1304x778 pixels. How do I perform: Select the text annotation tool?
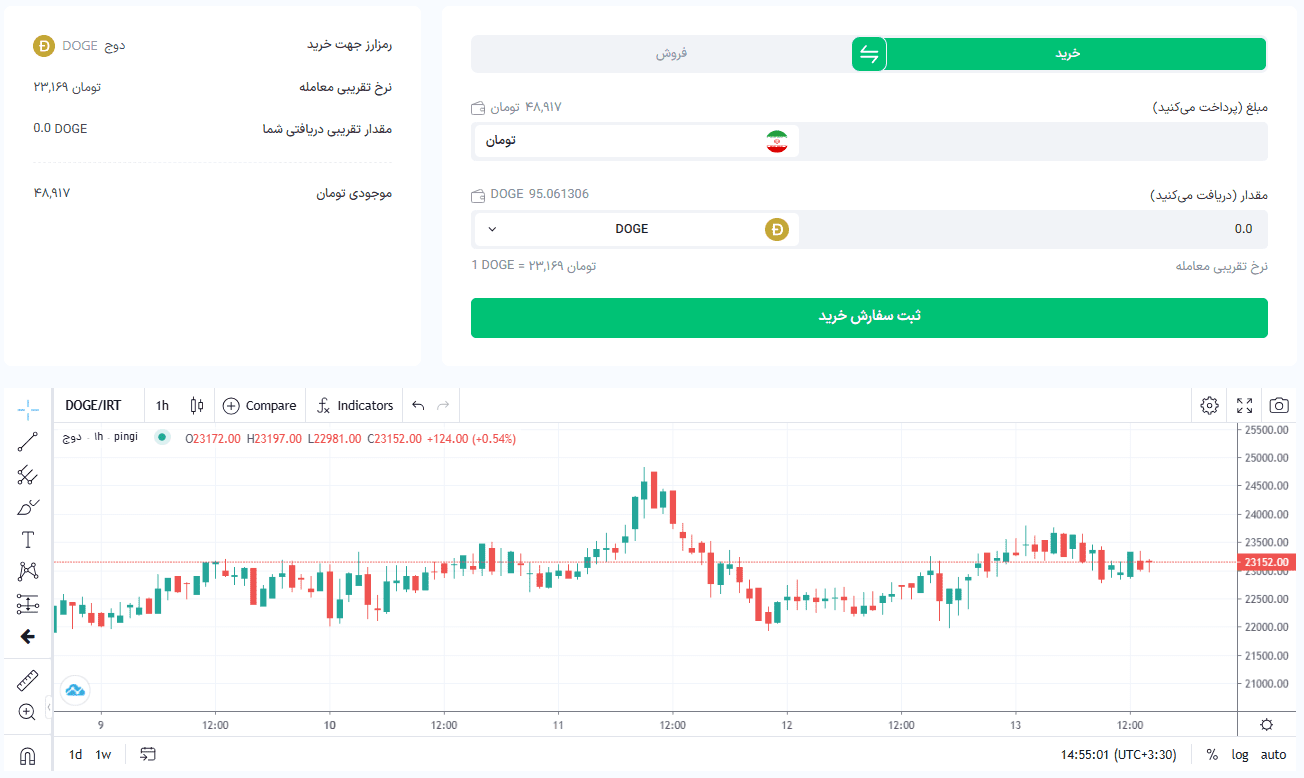28,540
